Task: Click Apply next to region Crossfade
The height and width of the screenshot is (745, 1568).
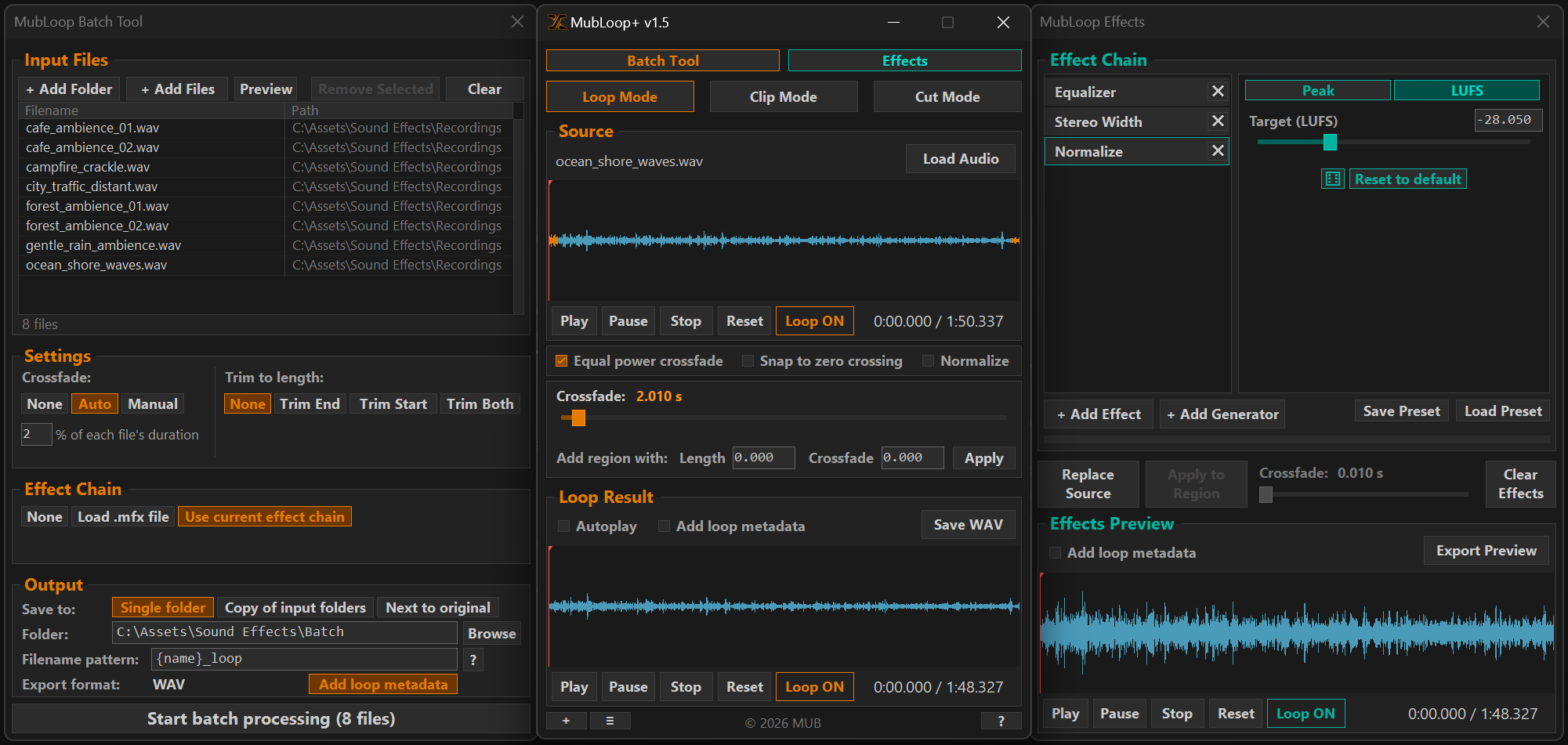Action: (983, 458)
